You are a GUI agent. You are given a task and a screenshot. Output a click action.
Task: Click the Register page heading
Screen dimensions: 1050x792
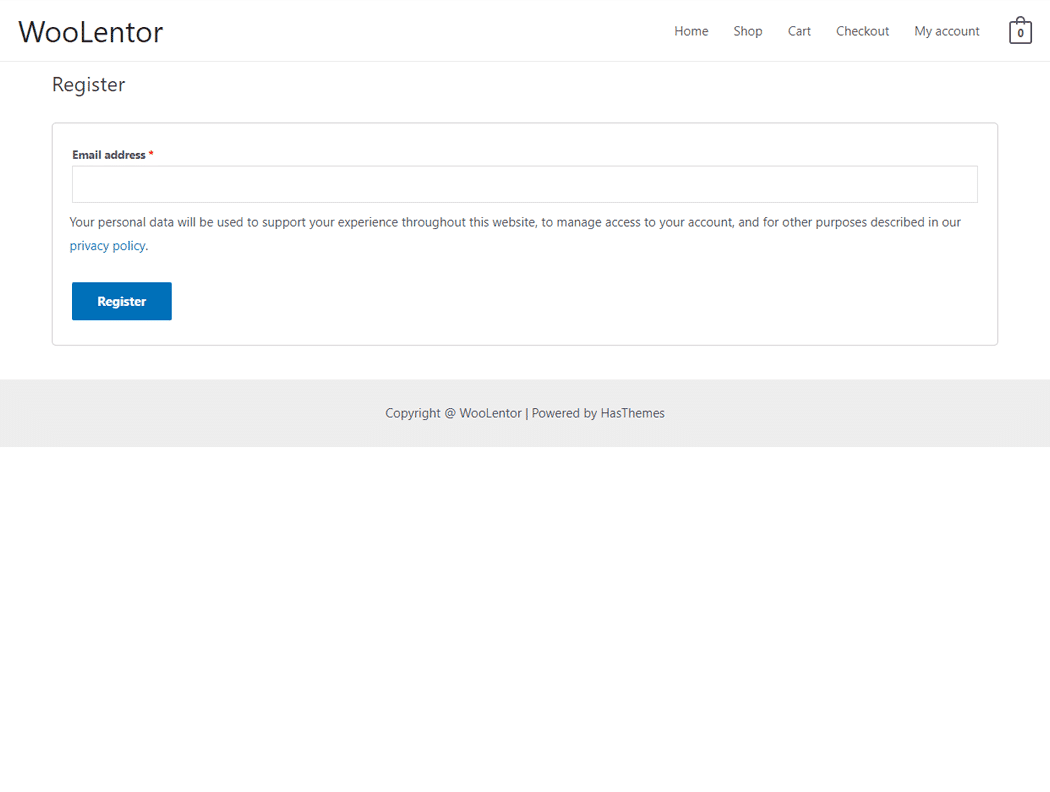coord(88,85)
